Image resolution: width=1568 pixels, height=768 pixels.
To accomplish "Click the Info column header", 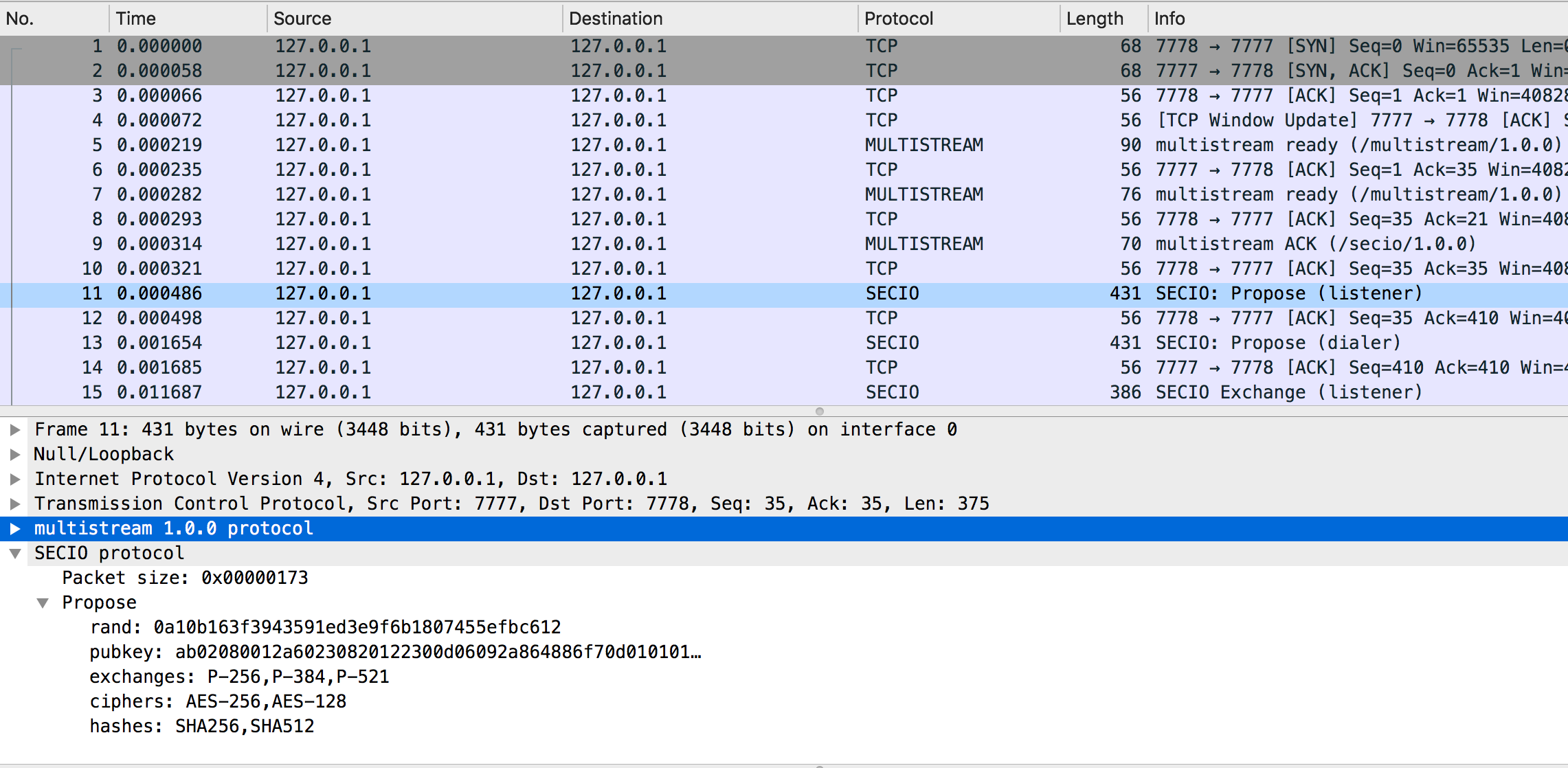I will (1169, 19).
